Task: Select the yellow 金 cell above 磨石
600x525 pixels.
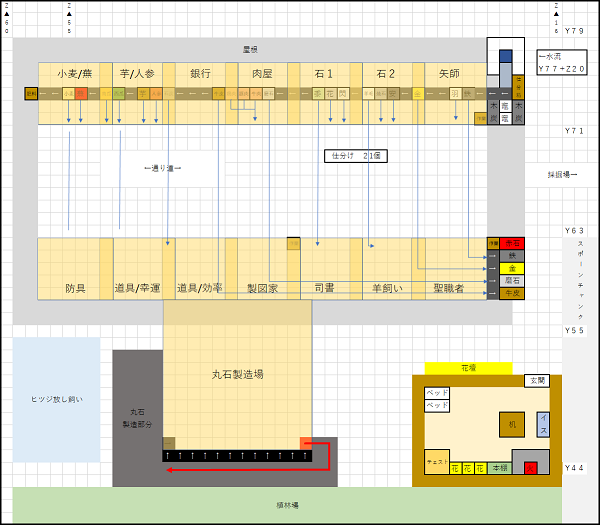Action: [x=512, y=268]
